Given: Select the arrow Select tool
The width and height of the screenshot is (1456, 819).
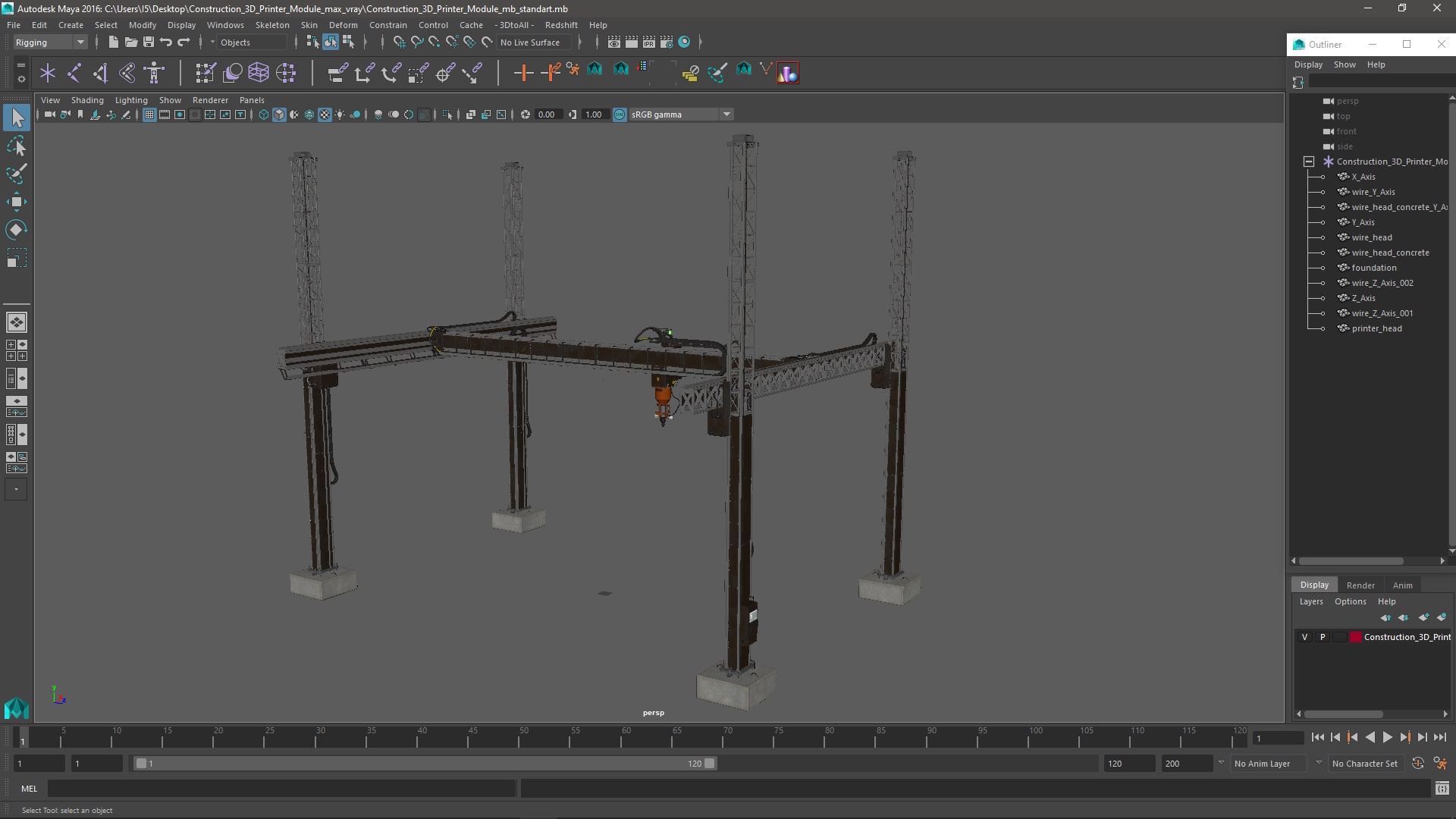Looking at the screenshot, I should click(x=17, y=118).
